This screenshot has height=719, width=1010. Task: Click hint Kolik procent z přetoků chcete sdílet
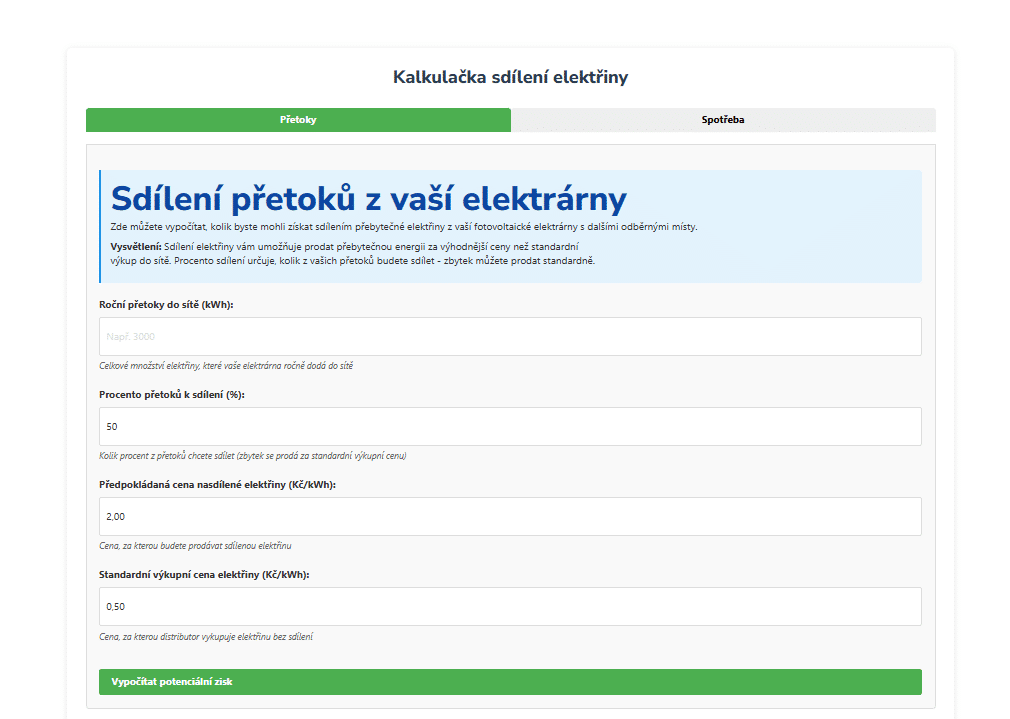pos(252,456)
